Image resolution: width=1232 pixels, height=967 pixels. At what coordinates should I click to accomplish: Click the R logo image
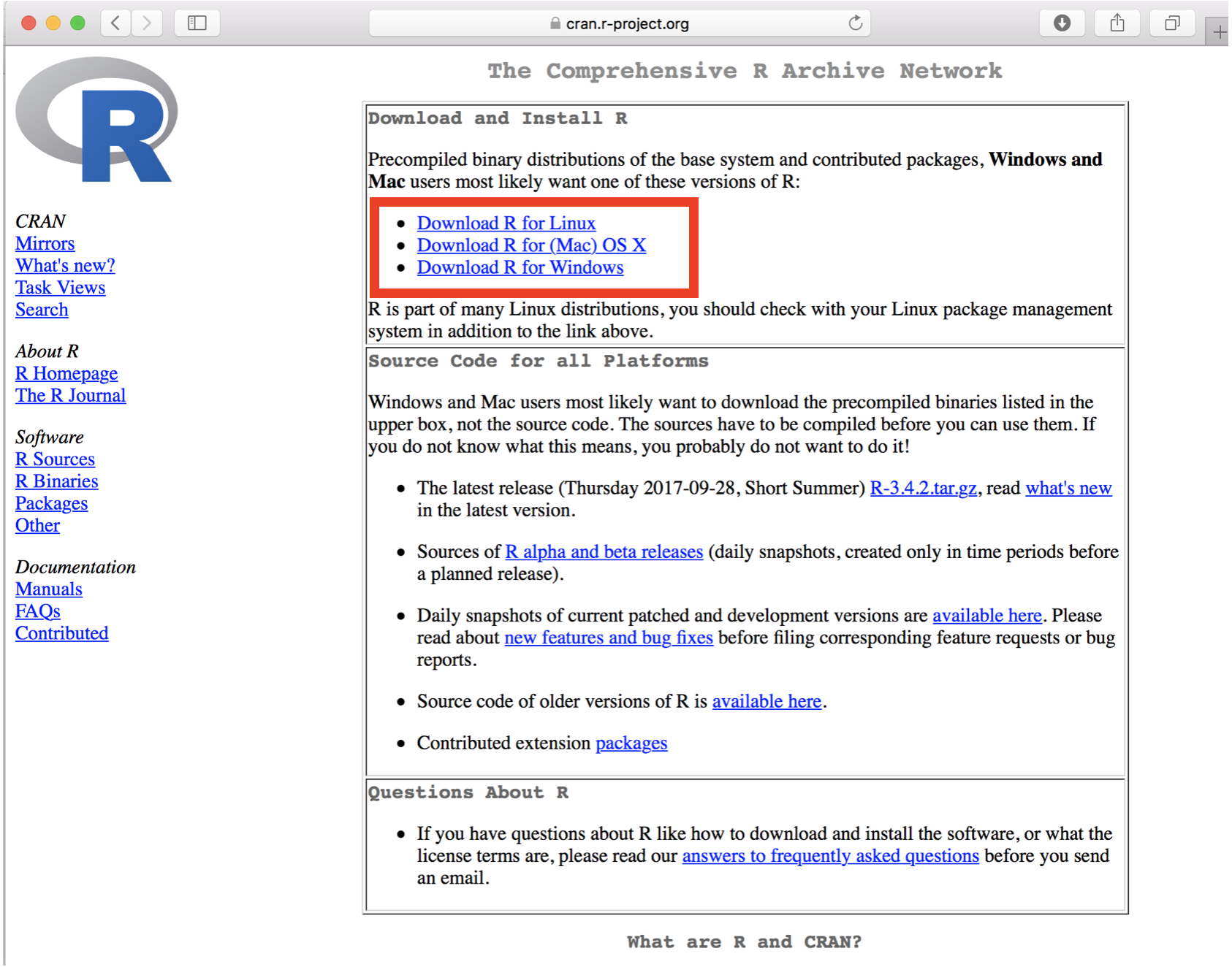click(96, 120)
